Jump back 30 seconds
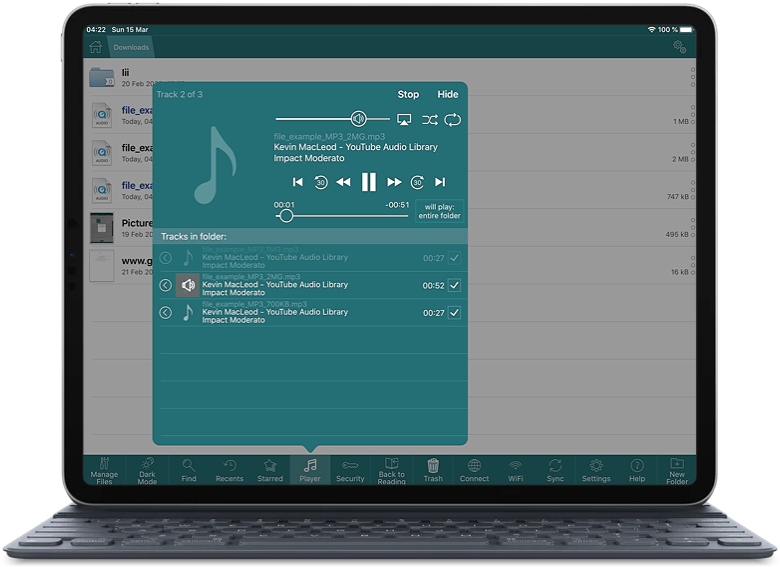 (321, 183)
